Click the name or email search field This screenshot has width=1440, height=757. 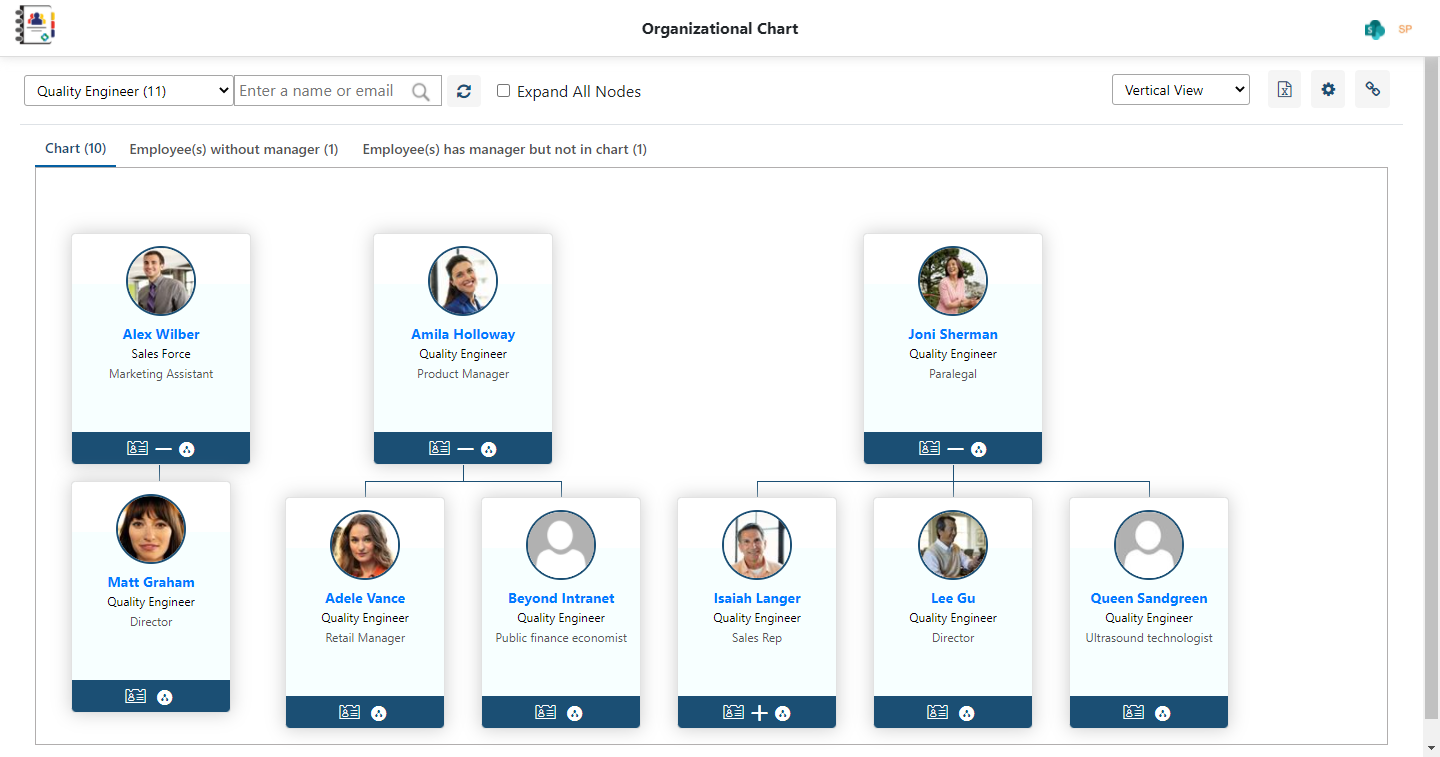pos(330,90)
